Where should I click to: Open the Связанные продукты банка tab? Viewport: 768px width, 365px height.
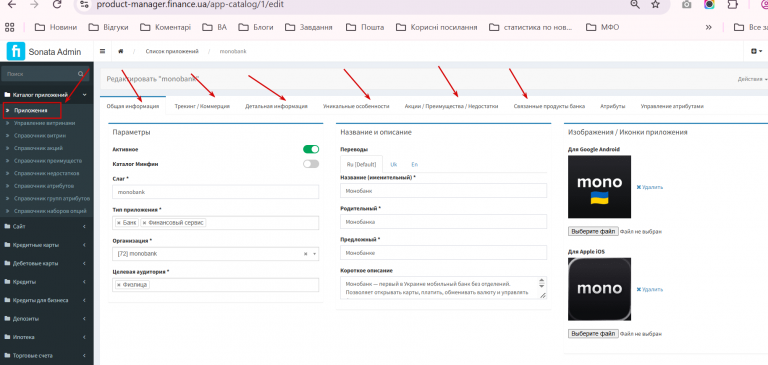pyautogui.click(x=549, y=106)
